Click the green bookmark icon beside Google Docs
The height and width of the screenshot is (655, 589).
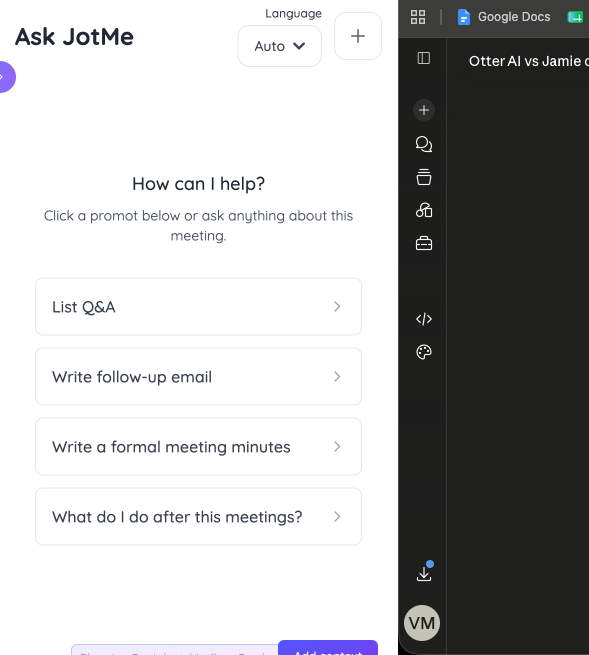point(575,17)
